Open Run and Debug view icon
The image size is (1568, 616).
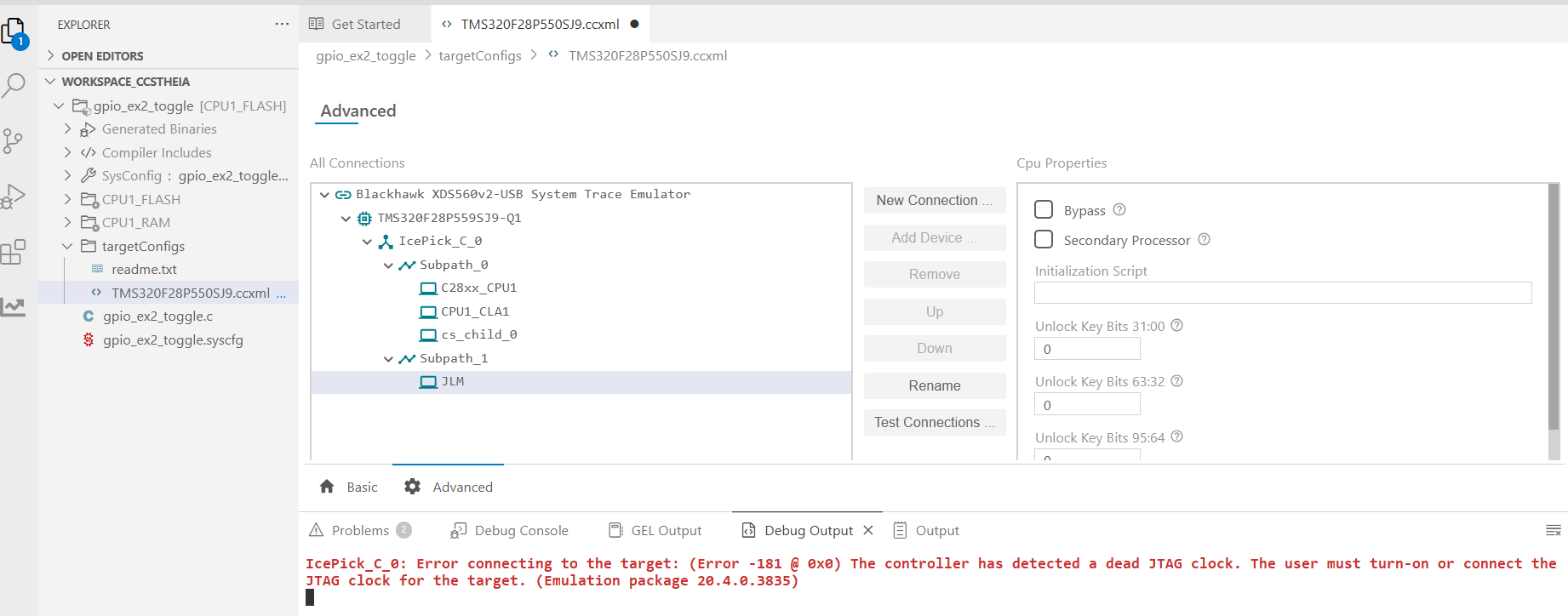point(14,197)
